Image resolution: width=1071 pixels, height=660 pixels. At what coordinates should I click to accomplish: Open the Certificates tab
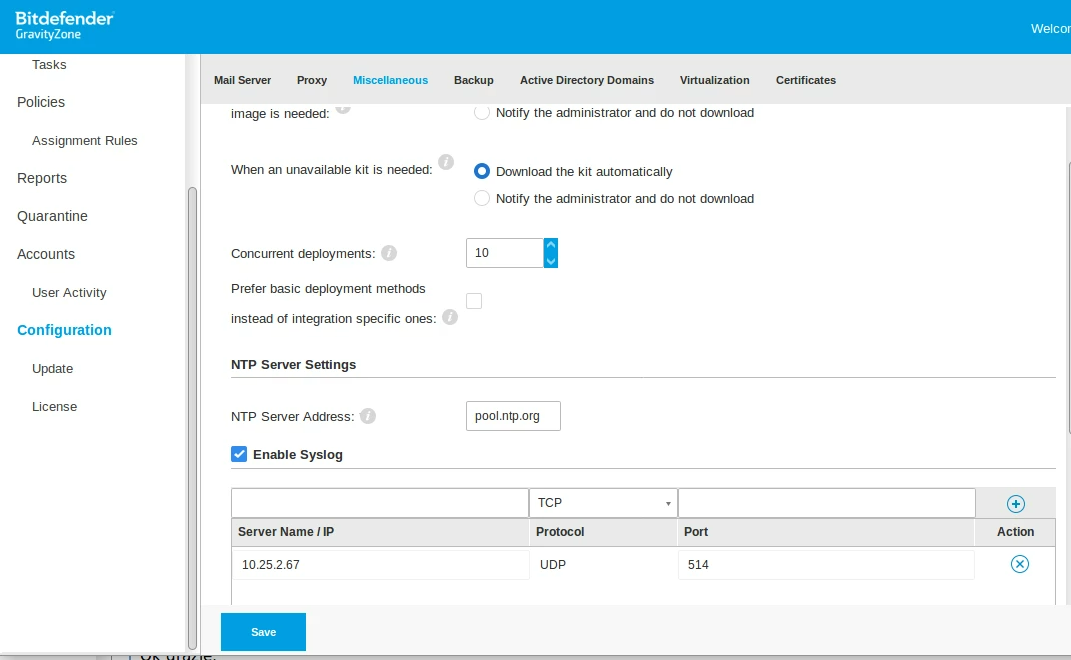805,80
